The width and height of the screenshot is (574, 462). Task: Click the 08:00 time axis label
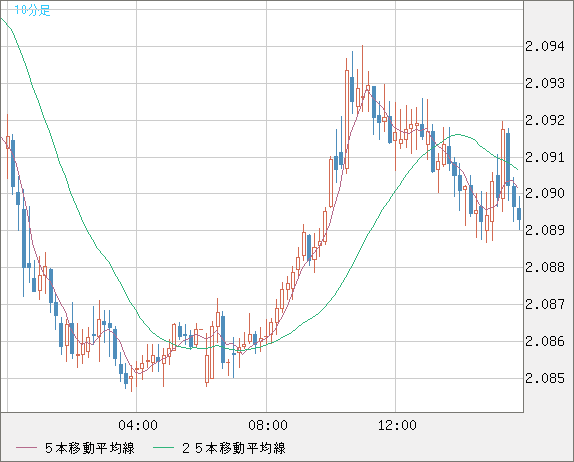[x=268, y=425]
